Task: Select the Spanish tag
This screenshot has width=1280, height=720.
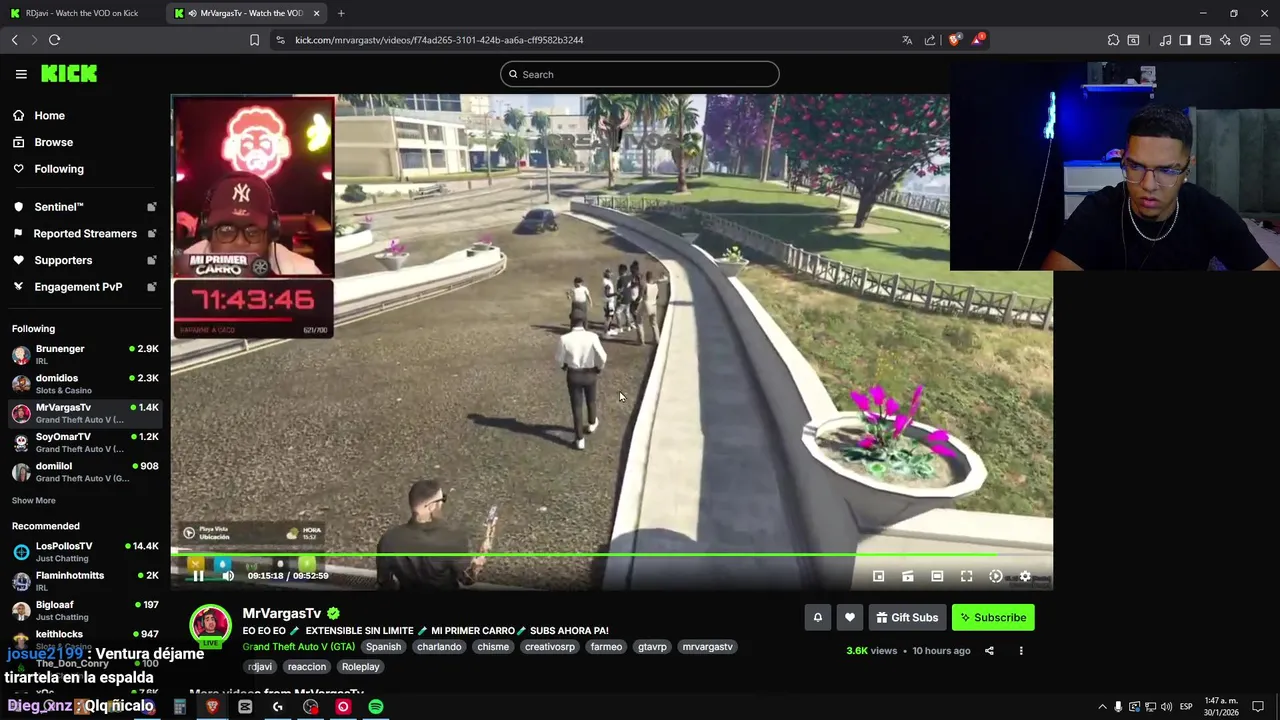Action: 383,647
